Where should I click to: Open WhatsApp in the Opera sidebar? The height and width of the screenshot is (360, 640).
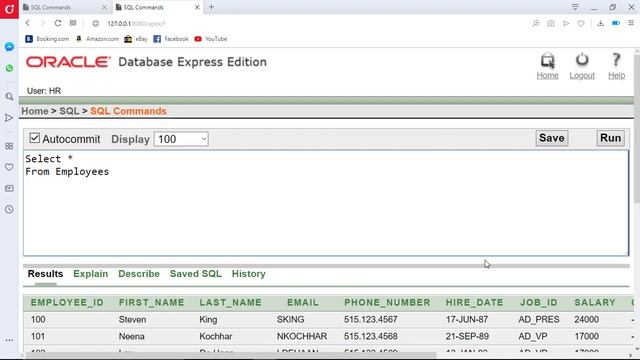click(9, 68)
